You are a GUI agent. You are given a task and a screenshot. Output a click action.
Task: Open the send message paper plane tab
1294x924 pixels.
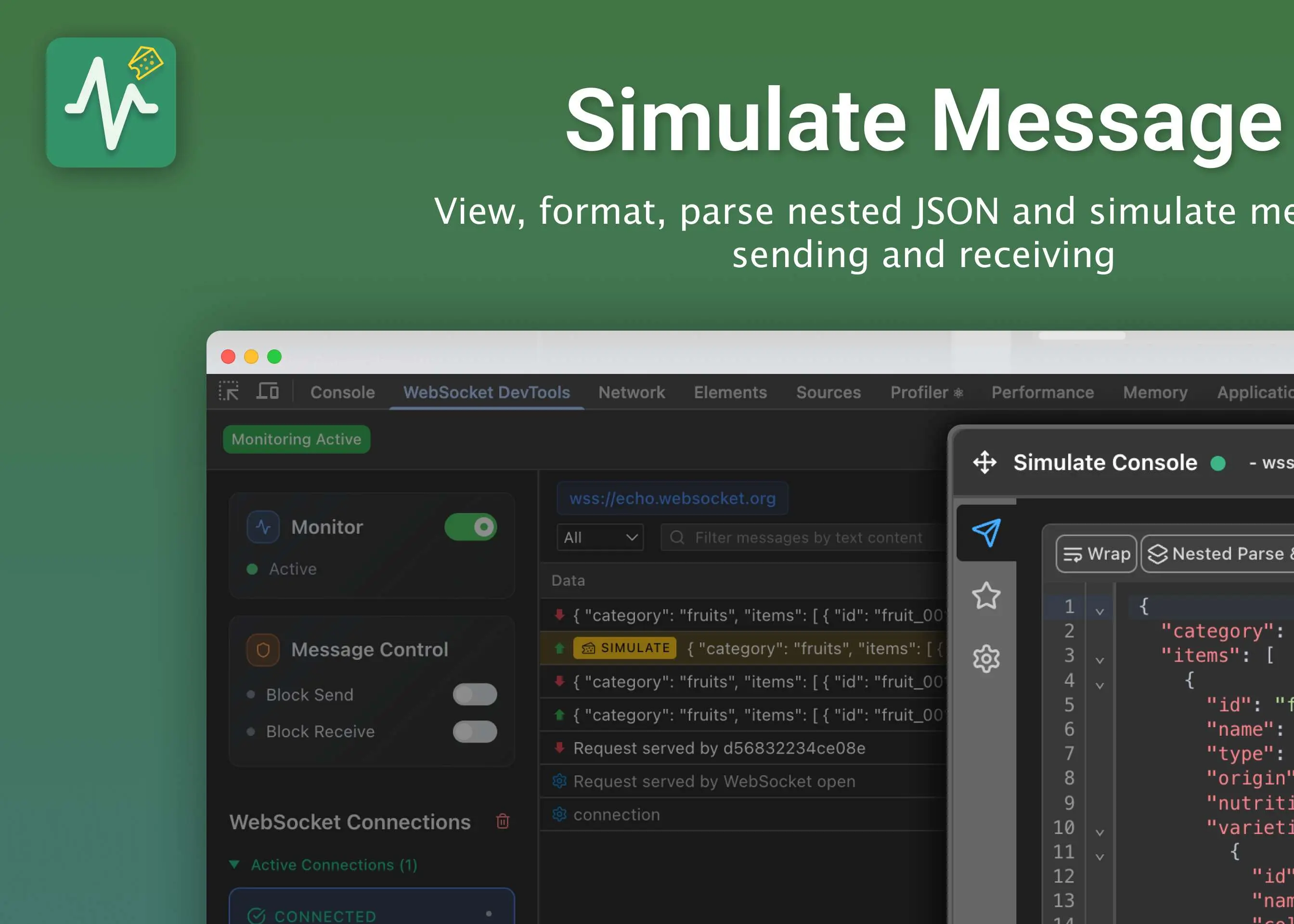pyautogui.click(x=986, y=533)
